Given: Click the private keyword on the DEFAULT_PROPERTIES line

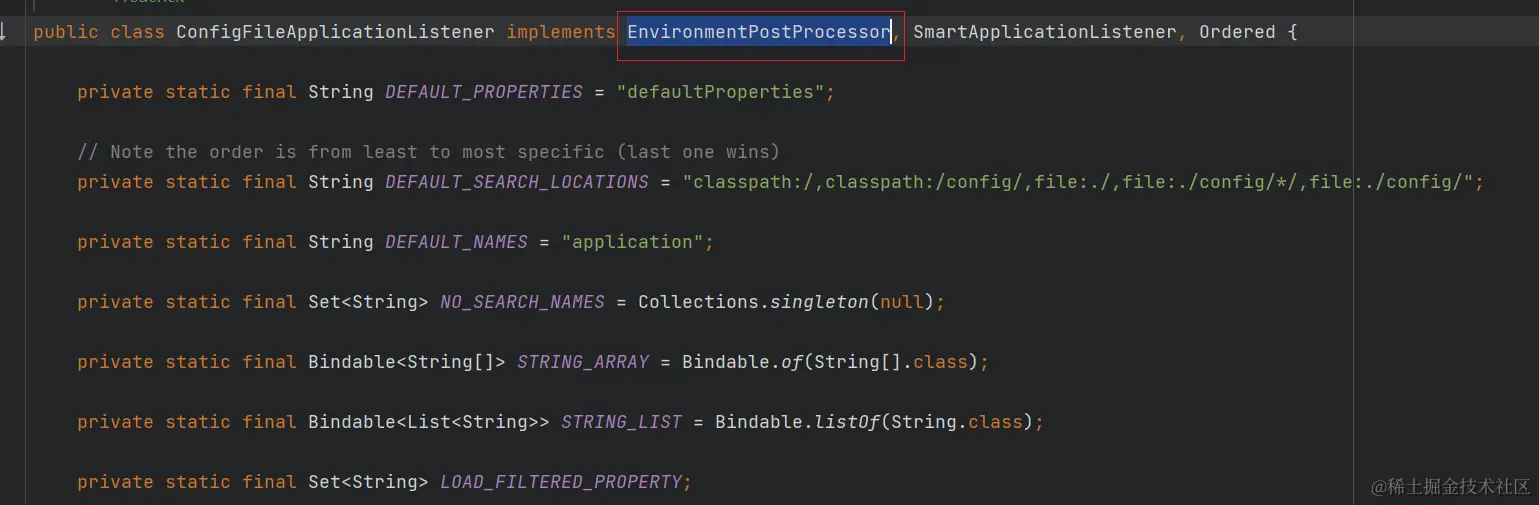Looking at the screenshot, I should tap(115, 92).
